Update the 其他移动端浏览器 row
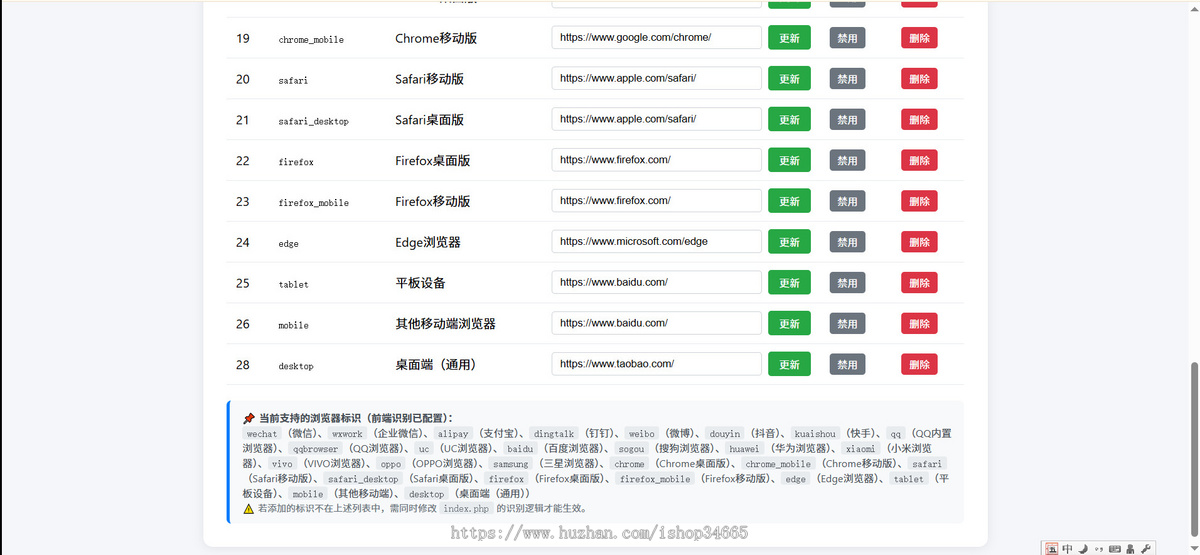Image resolution: width=1200 pixels, height=555 pixels. pyautogui.click(x=789, y=324)
